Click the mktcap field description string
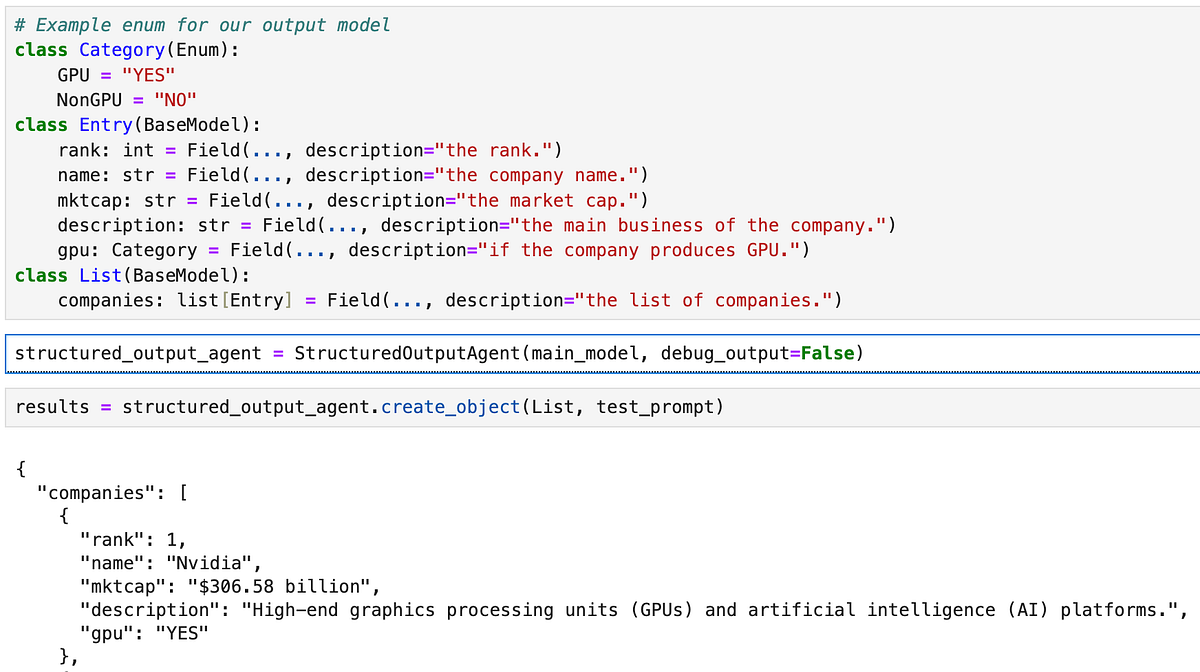This screenshot has height=672, width=1200. pos(545,199)
